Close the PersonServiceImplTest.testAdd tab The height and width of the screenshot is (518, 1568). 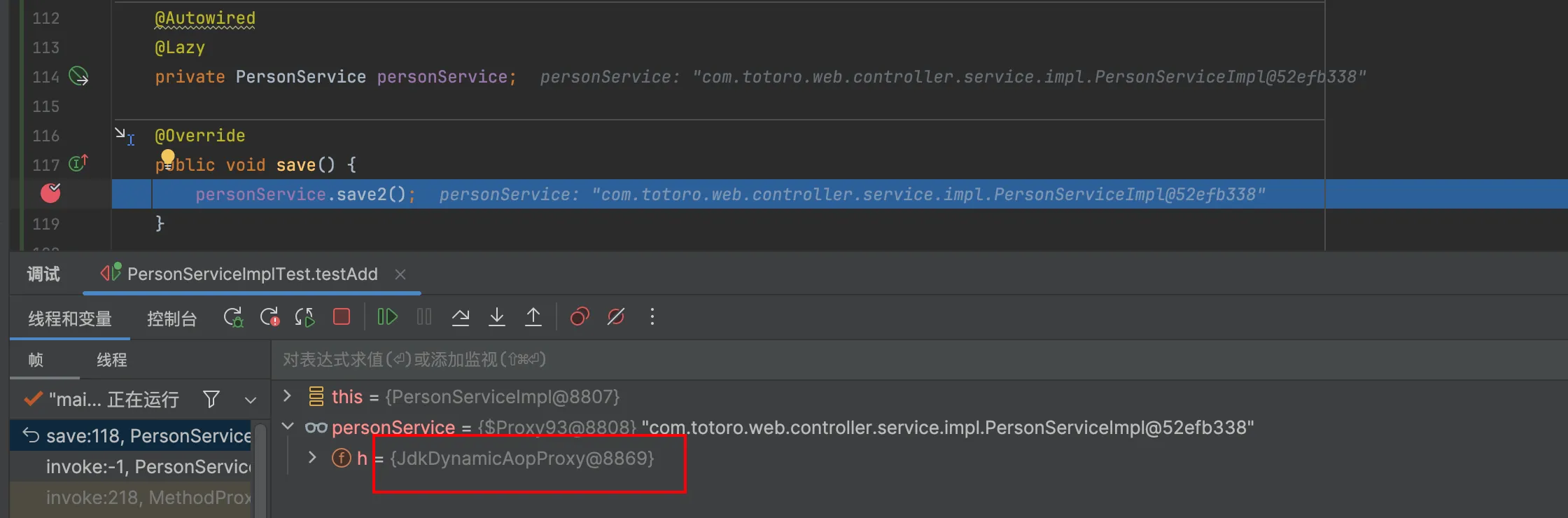[x=400, y=274]
